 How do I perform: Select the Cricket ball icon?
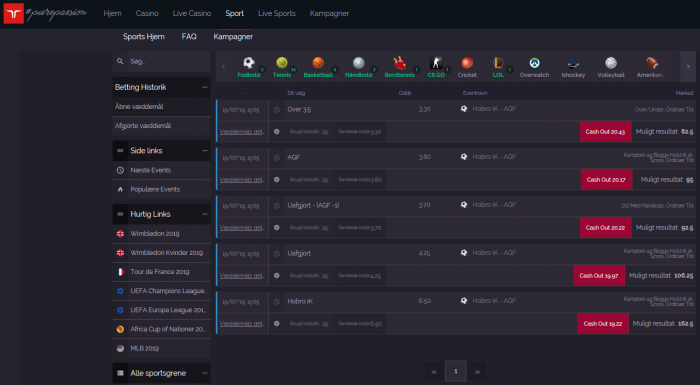pyautogui.click(x=467, y=63)
